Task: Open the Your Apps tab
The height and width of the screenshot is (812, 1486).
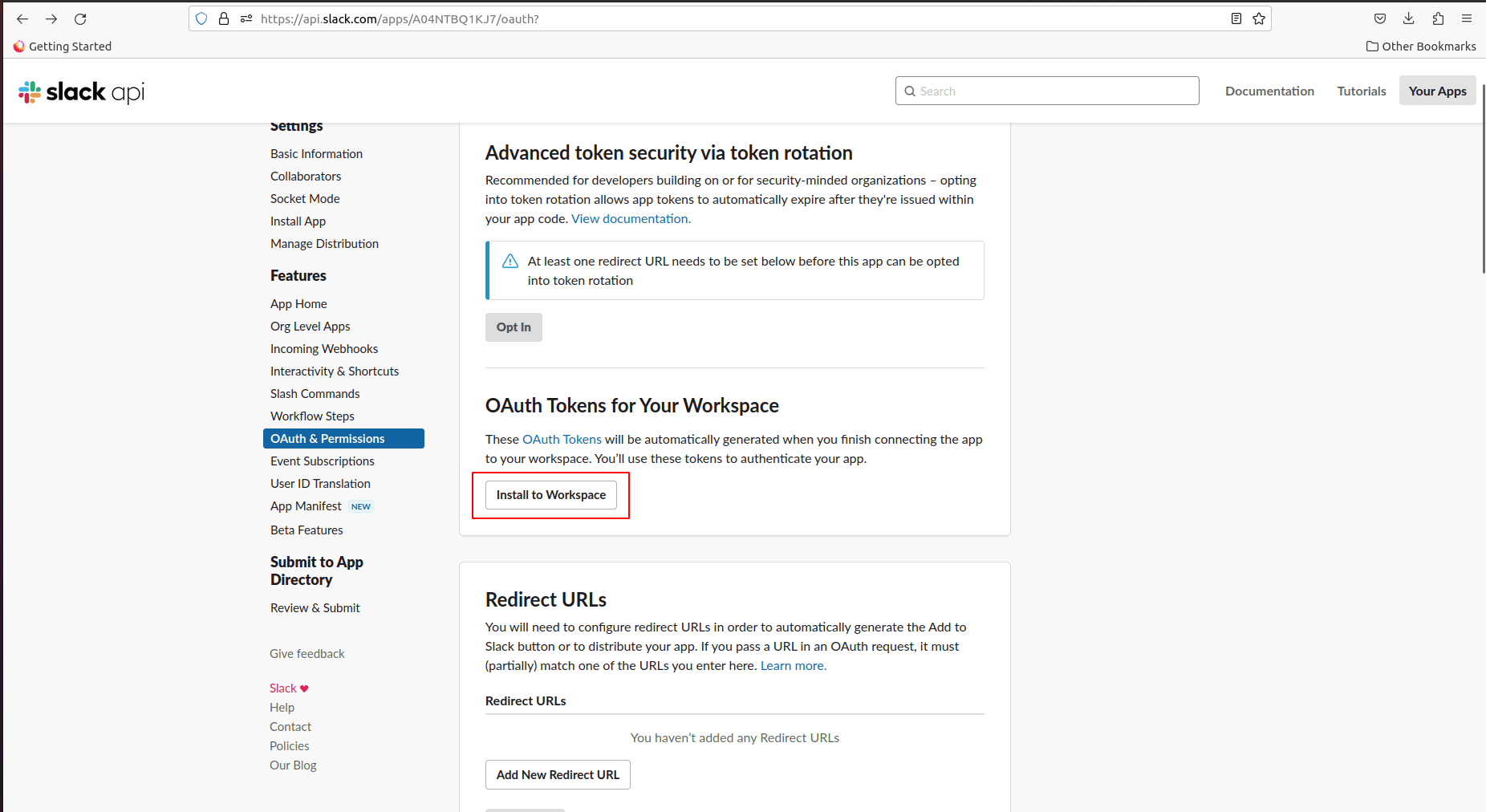Action: [1437, 91]
